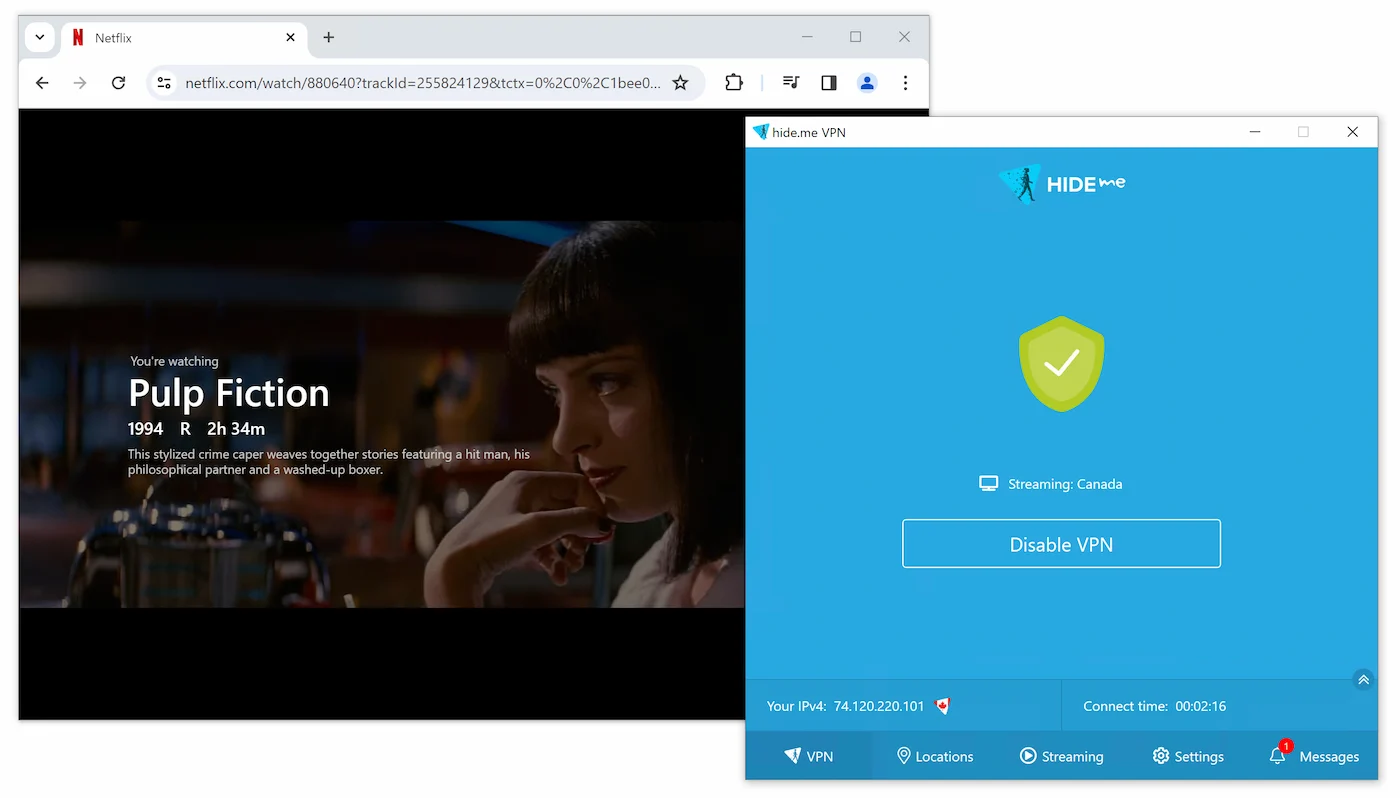
Task: Open the Streaming tab in hide.me
Action: coord(1061,756)
